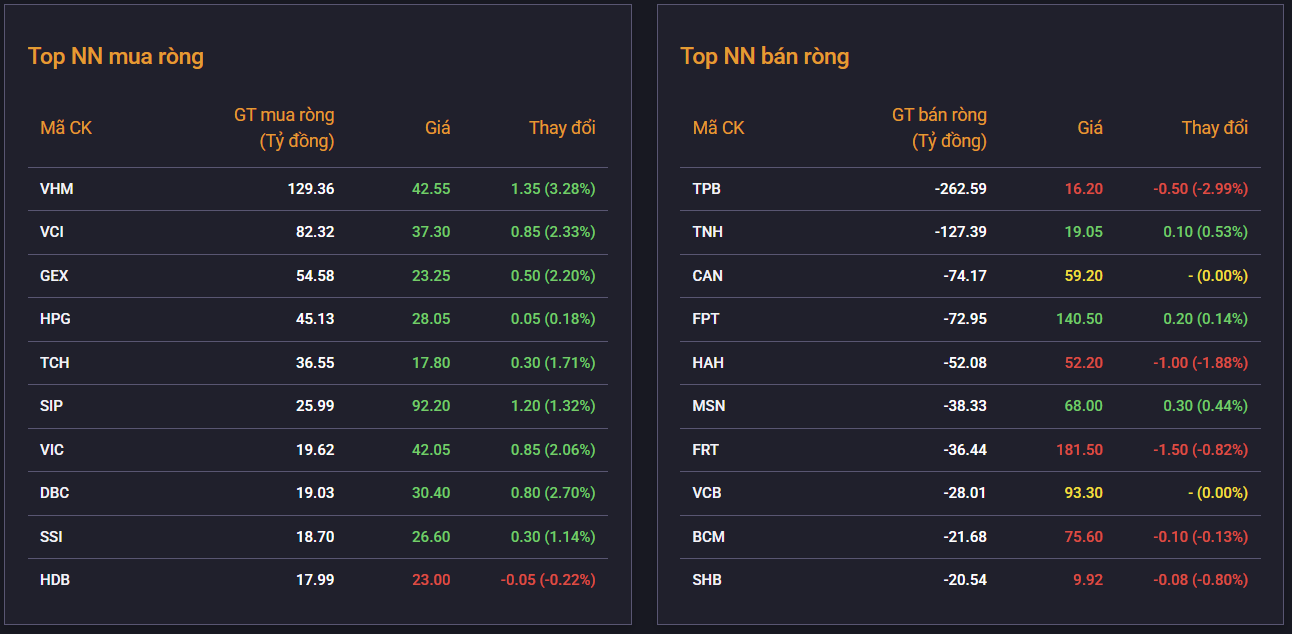Select the VCB stock code
The image size is (1292, 634).
707,493
